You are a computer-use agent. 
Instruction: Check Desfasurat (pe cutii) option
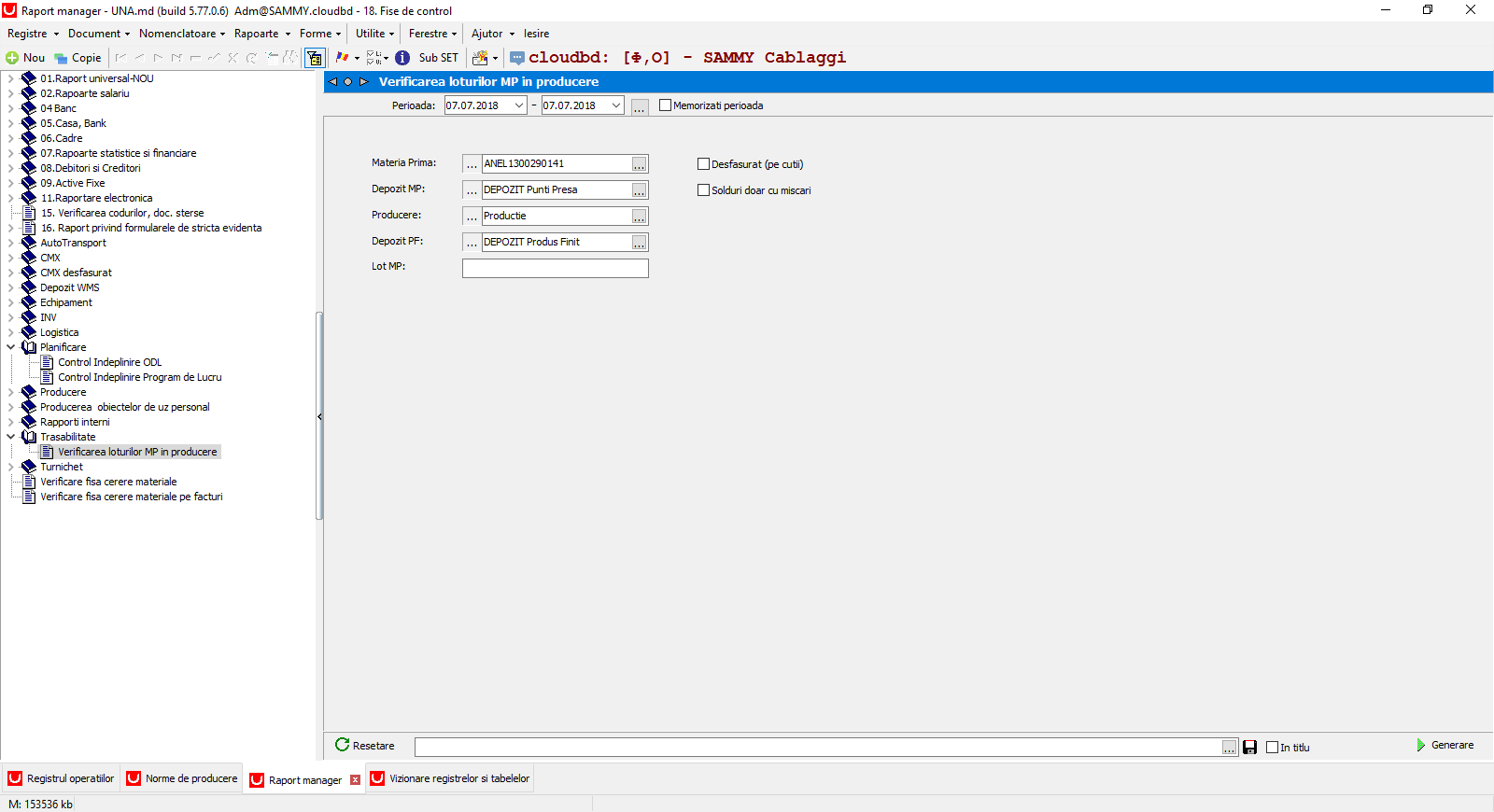704,164
